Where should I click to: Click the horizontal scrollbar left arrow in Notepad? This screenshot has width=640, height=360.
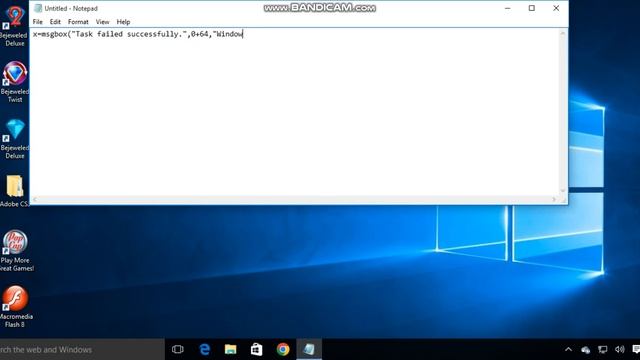point(35,199)
